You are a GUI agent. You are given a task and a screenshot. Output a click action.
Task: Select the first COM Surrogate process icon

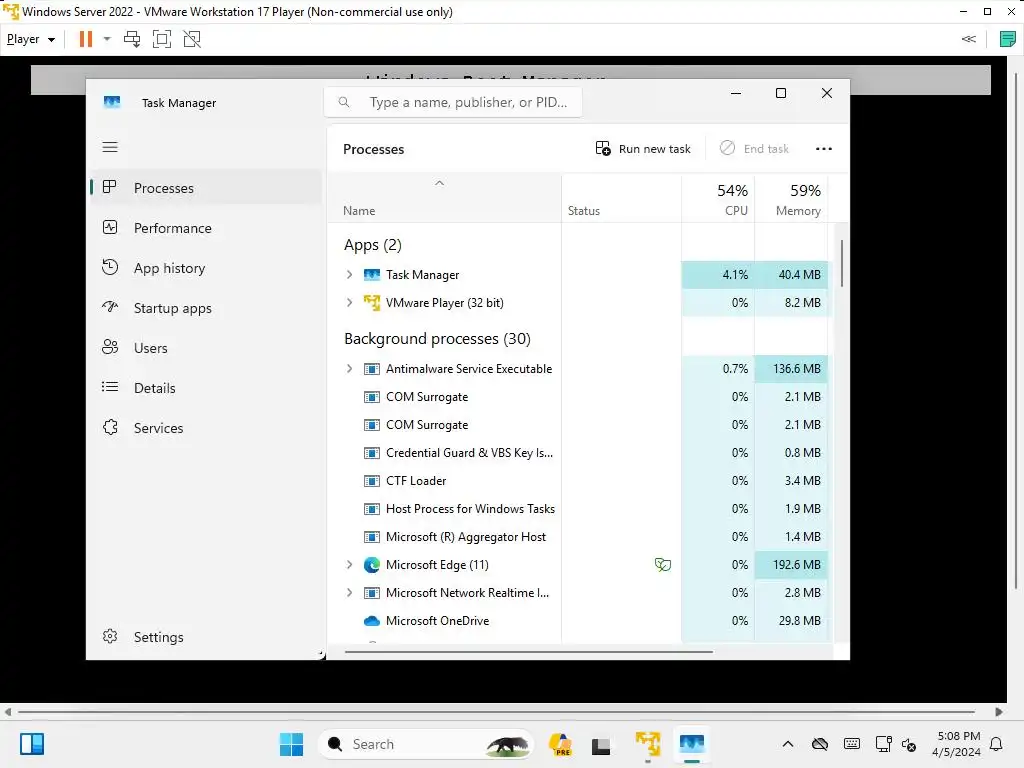tap(372, 397)
